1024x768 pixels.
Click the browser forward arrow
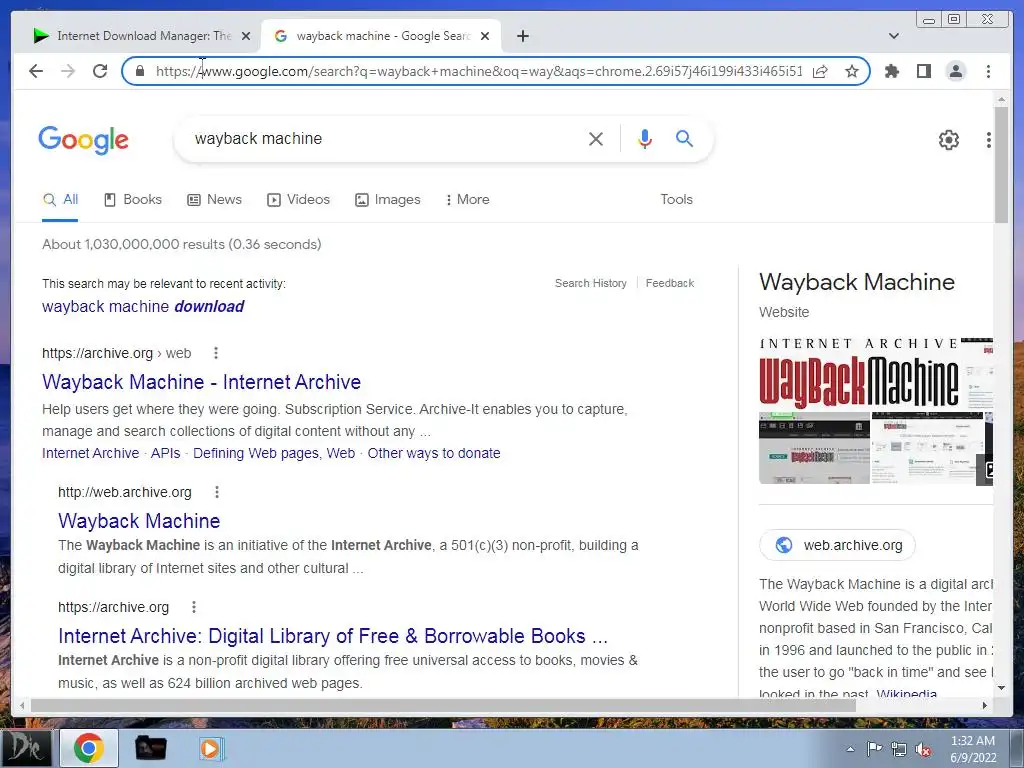tap(68, 71)
